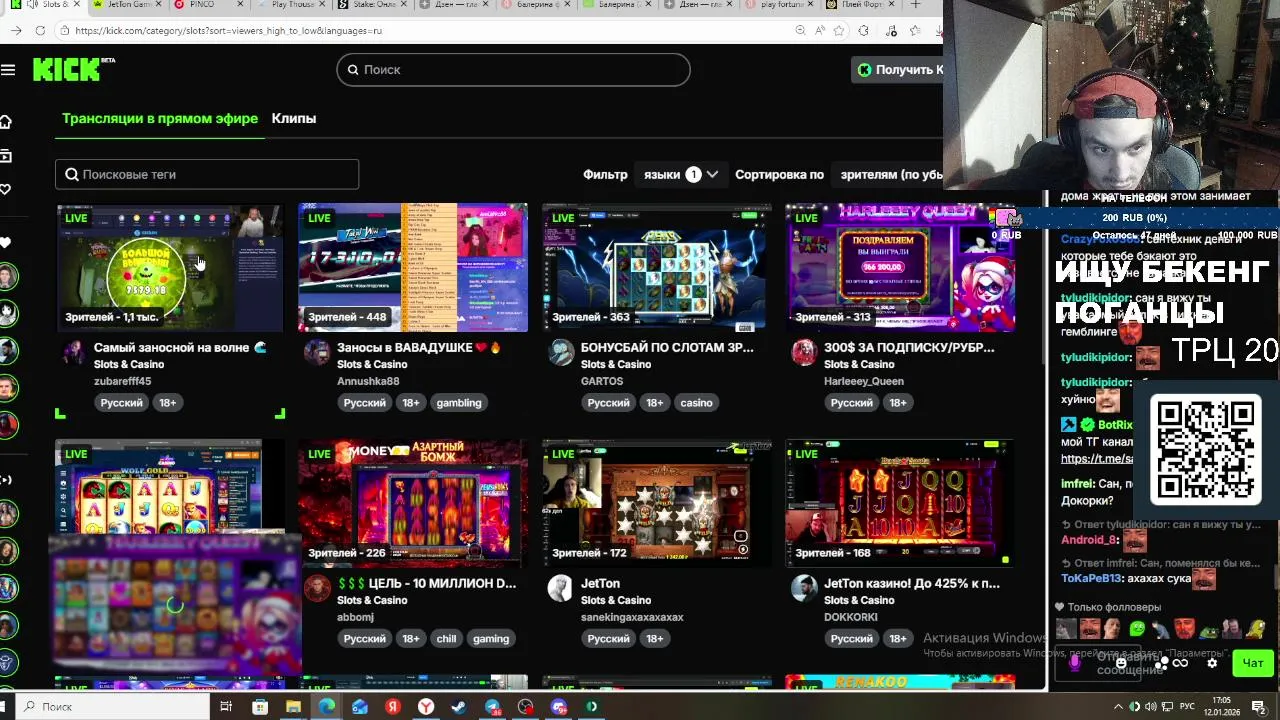Click the infinity icon in chat bar
The width and height of the screenshot is (1280, 720).
coord(1180,662)
